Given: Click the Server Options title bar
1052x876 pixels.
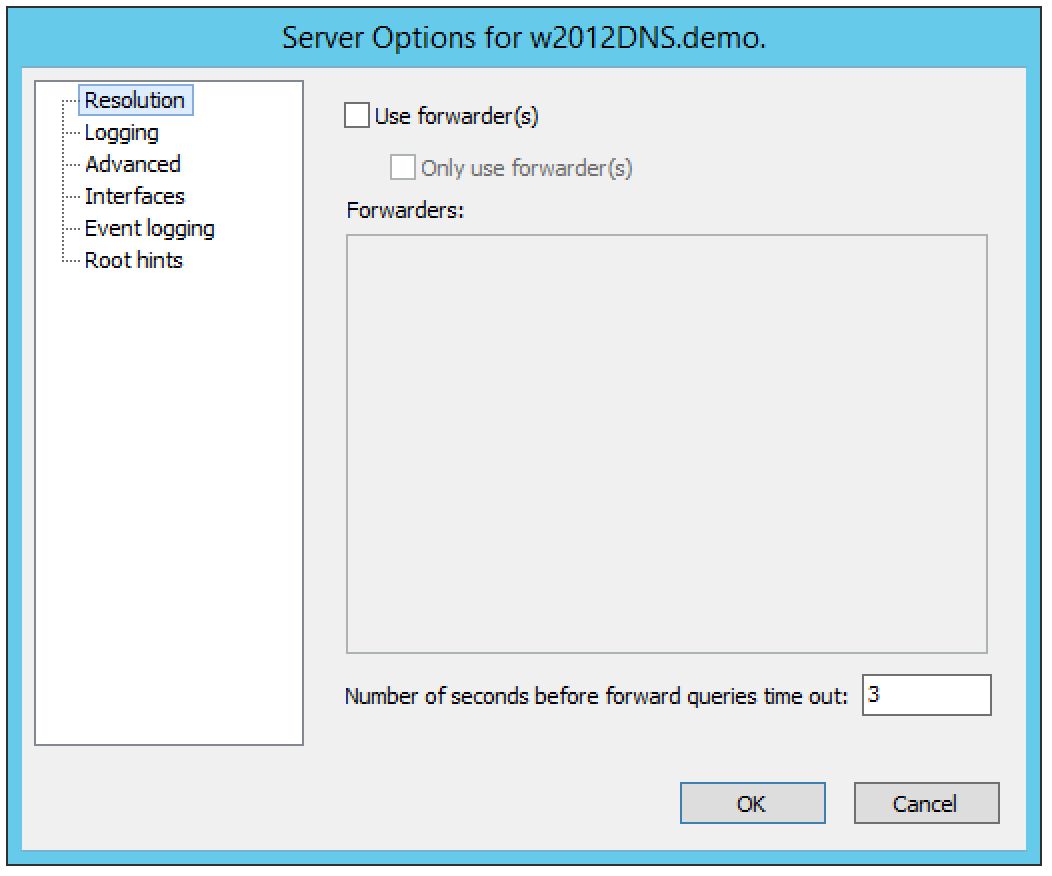Looking at the screenshot, I should pos(525,38).
